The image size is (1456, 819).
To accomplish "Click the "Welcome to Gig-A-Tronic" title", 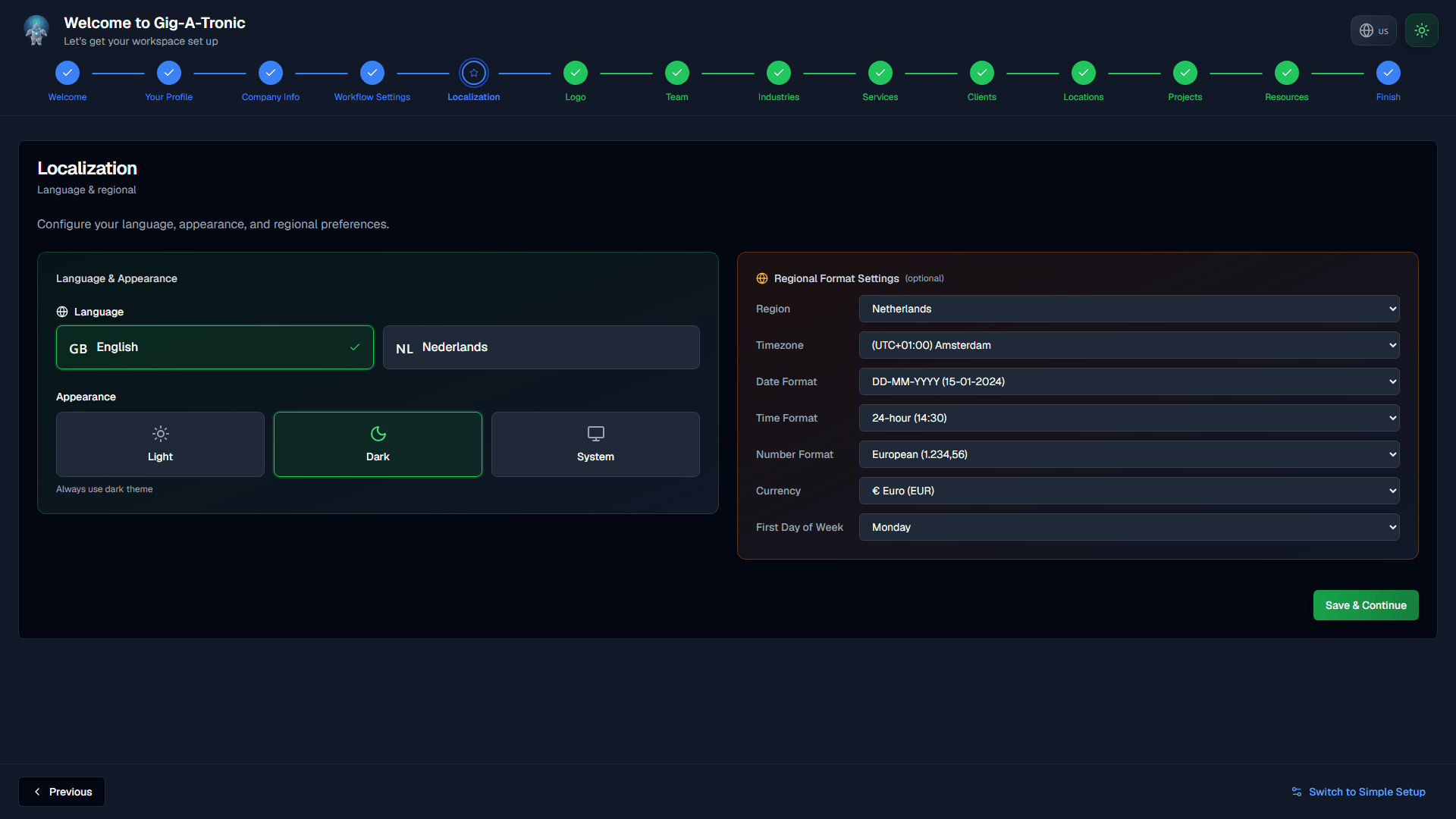I will point(155,23).
